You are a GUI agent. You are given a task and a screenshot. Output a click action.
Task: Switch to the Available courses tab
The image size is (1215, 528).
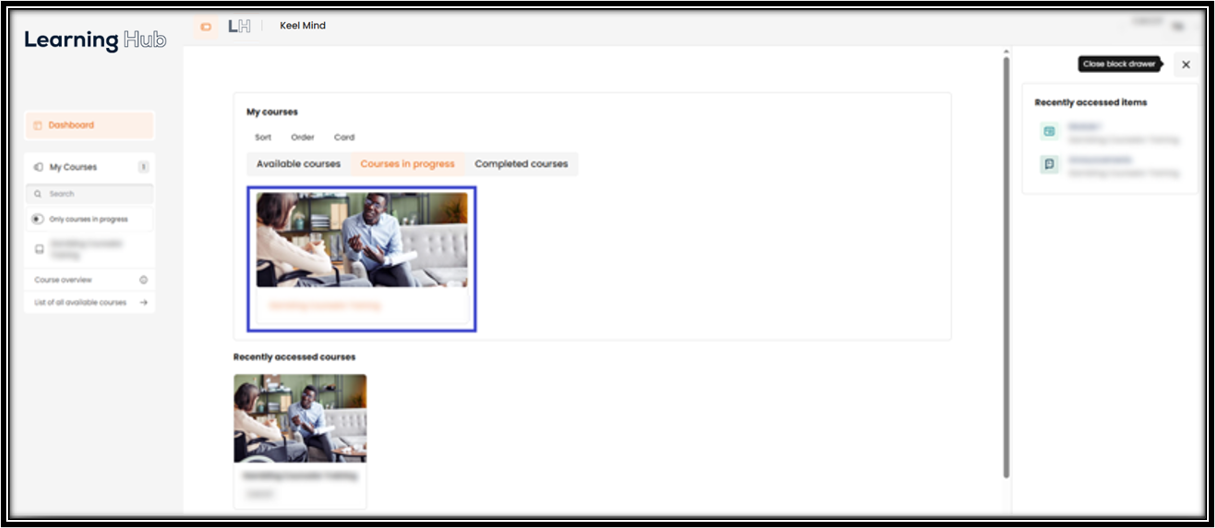pyautogui.click(x=298, y=164)
